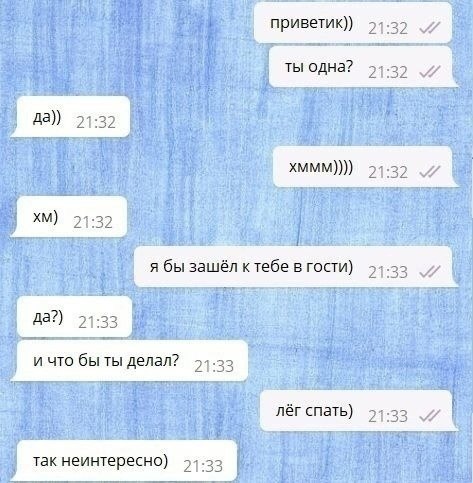Click the 21:33 timestamp on "да?)" message
The height and width of the screenshot is (483, 473).
(98, 322)
